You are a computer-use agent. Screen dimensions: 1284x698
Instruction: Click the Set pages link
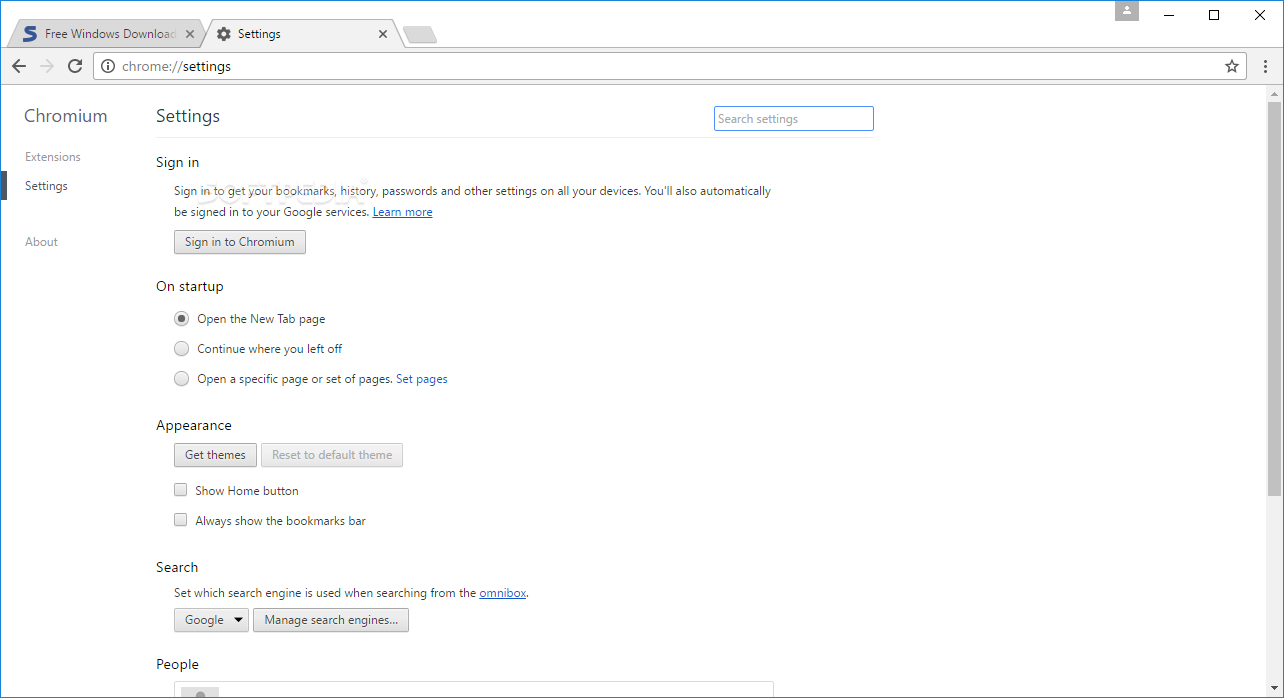[x=422, y=379]
